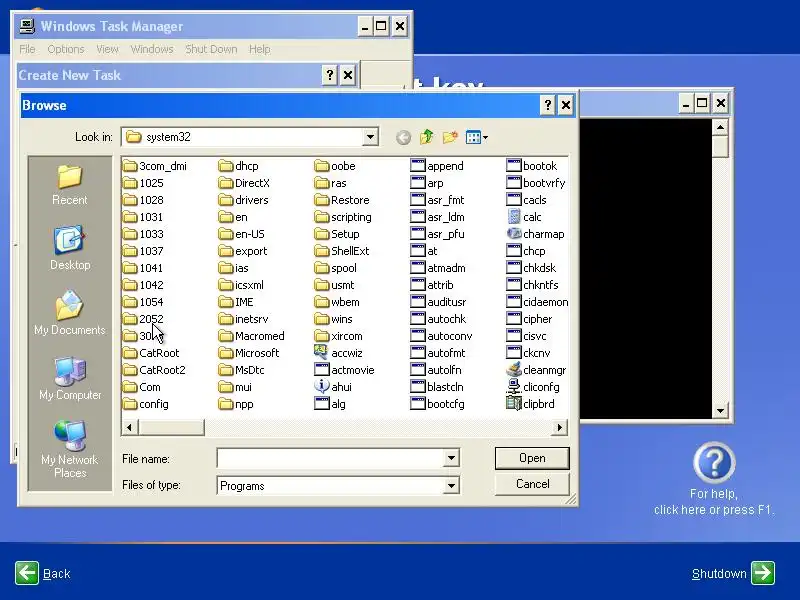Select the 3com_dmi folder
The width and height of the screenshot is (800, 600).
155,166
